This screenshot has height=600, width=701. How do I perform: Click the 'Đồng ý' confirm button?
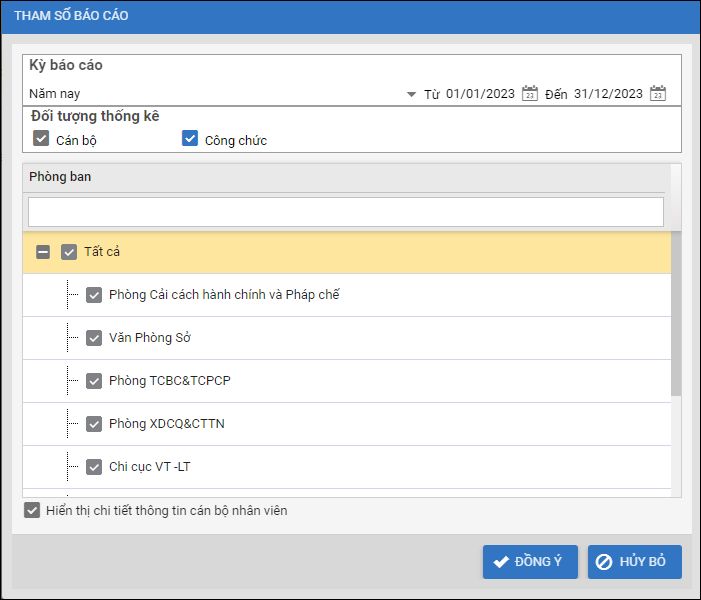click(x=530, y=562)
